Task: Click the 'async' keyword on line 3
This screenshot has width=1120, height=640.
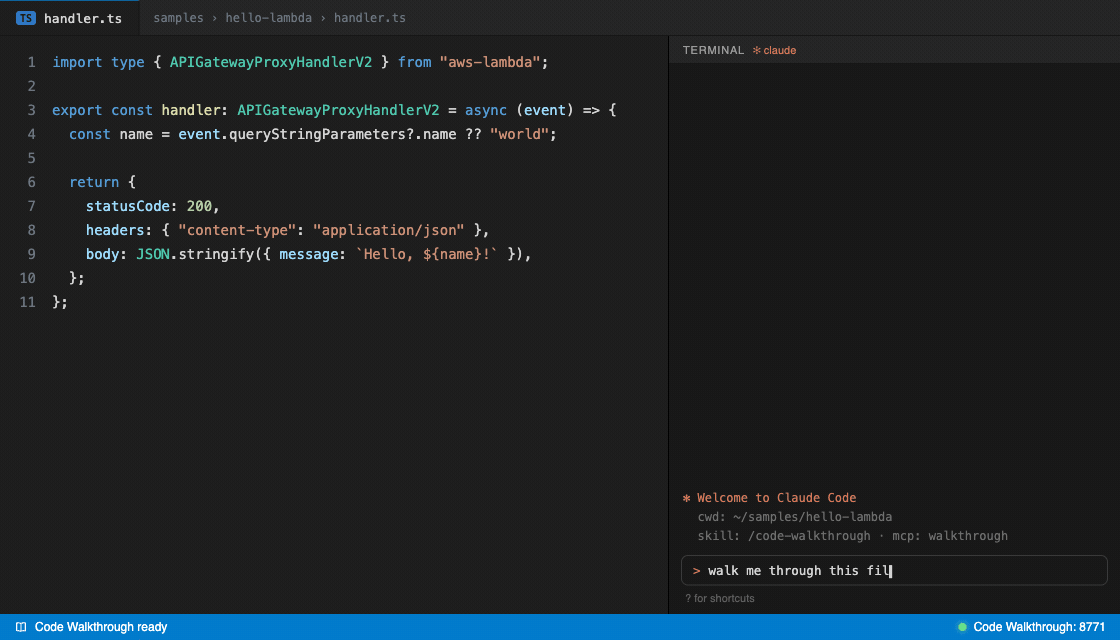Action: tap(486, 110)
